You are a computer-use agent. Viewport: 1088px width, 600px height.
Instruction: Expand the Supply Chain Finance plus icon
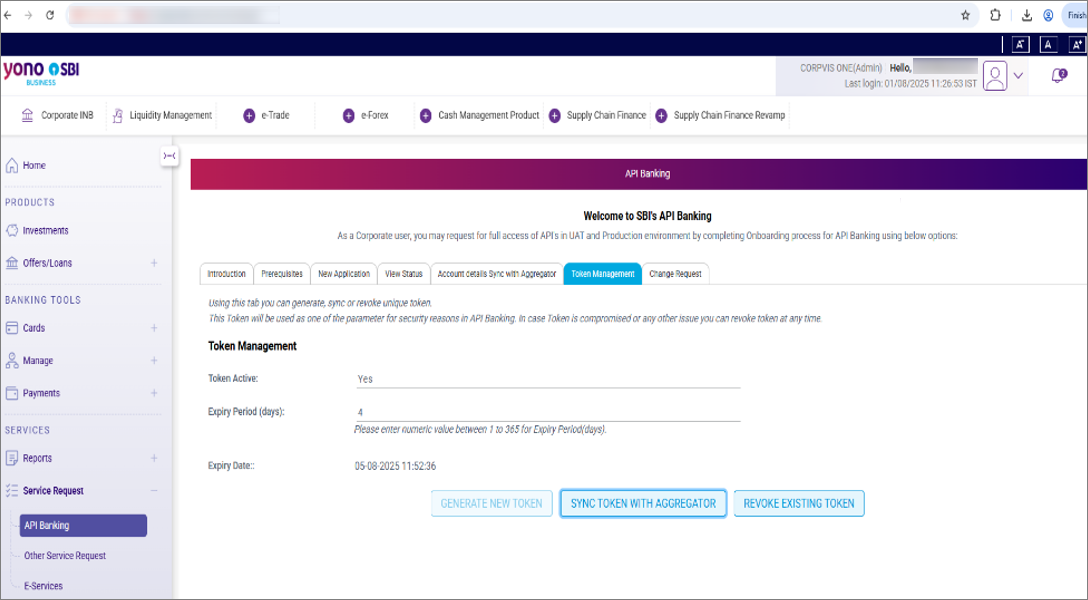(x=554, y=116)
